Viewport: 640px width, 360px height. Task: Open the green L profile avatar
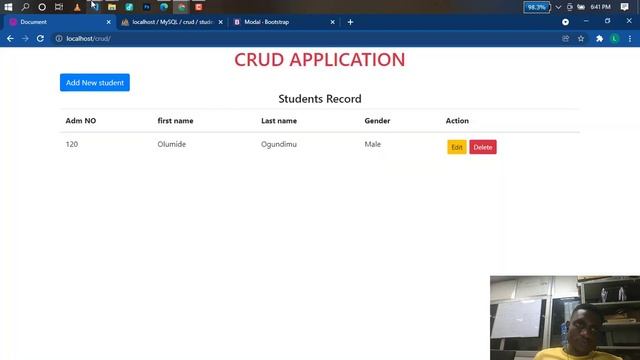(615, 38)
